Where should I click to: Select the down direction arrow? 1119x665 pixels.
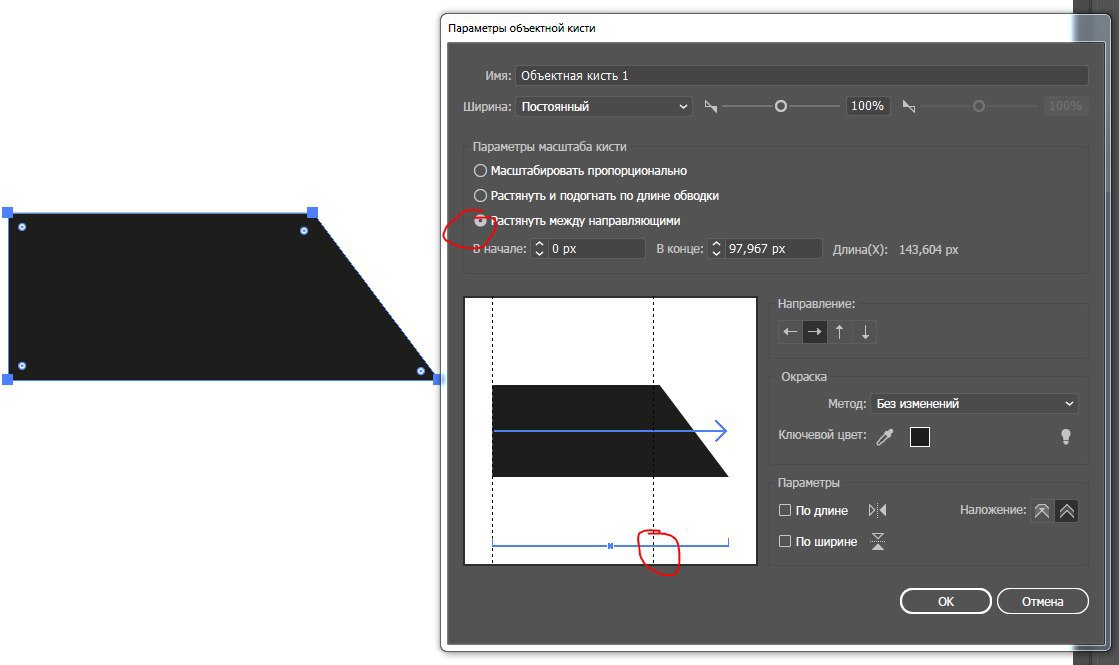point(865,332)
